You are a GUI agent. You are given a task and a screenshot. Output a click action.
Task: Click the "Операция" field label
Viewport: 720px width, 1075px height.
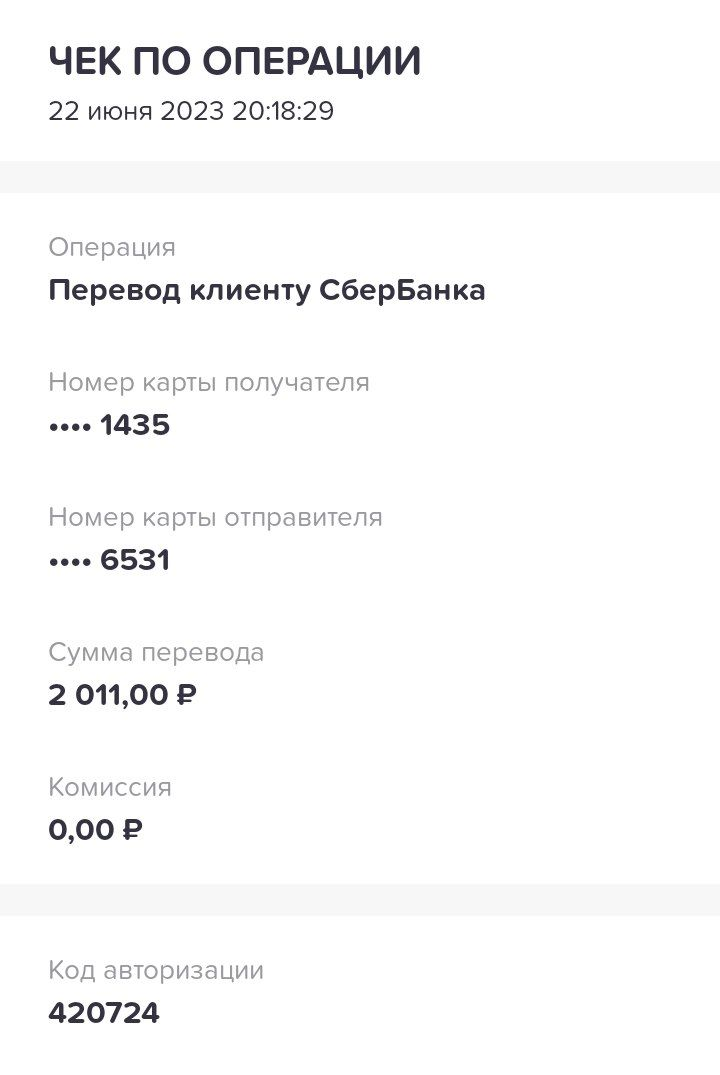[x=112, y=247]
